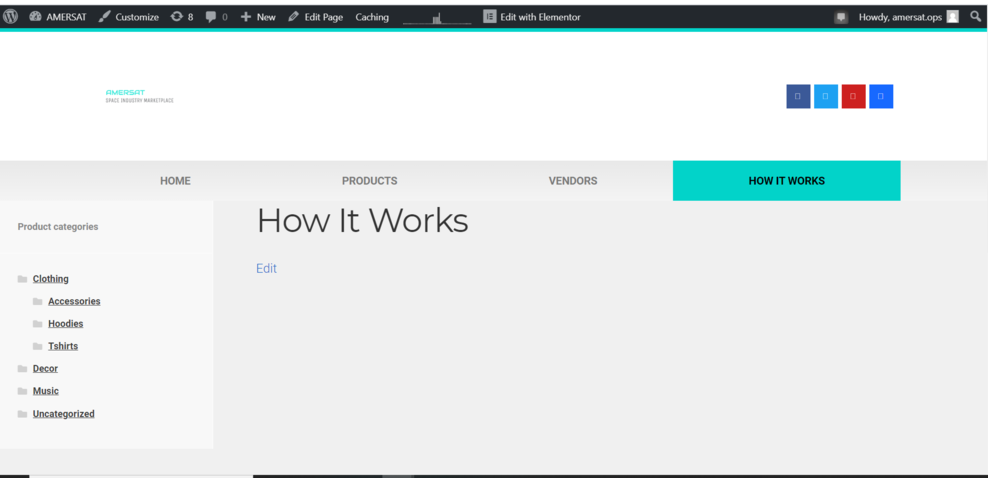Image resolution: width=988 pixels, height=478 pixels.
Task: Click the red social button
Action: point(853,96)
